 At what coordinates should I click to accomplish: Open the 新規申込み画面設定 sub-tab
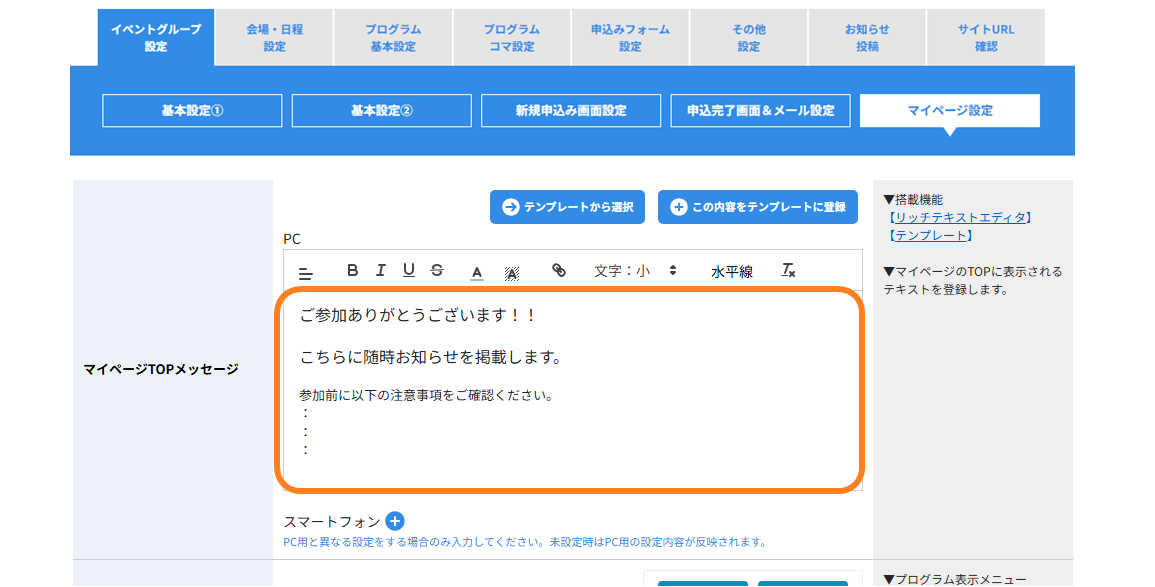coord(571,110)
